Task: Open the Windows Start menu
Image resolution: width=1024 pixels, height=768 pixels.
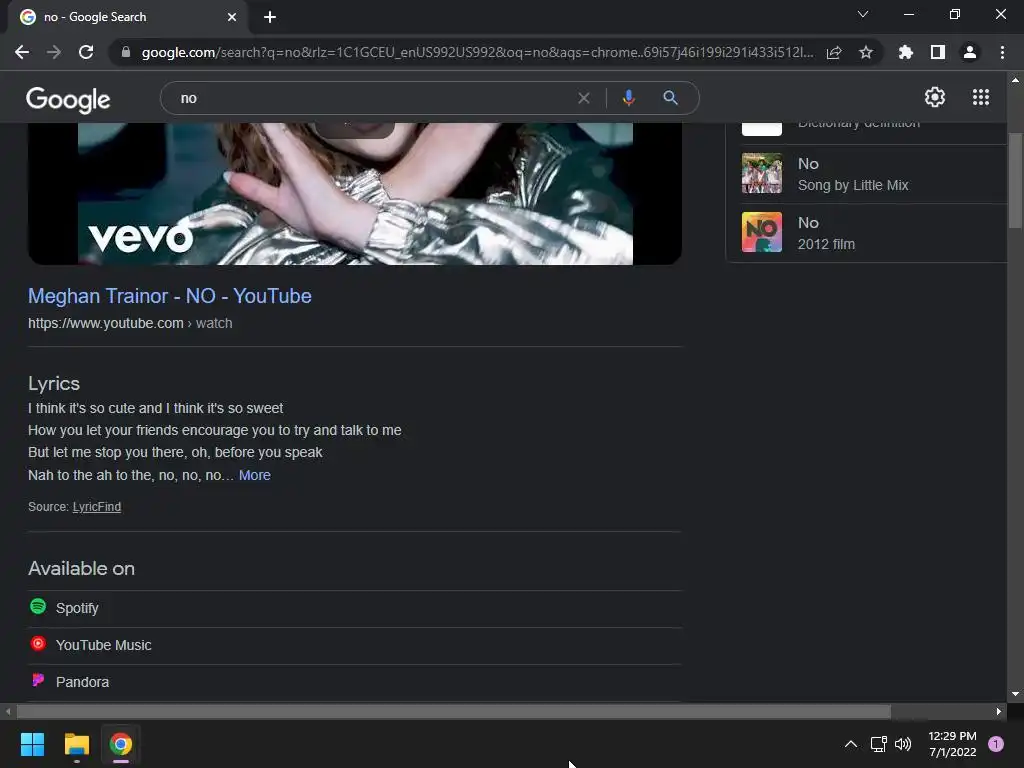Action: click(x=32, y=744)
